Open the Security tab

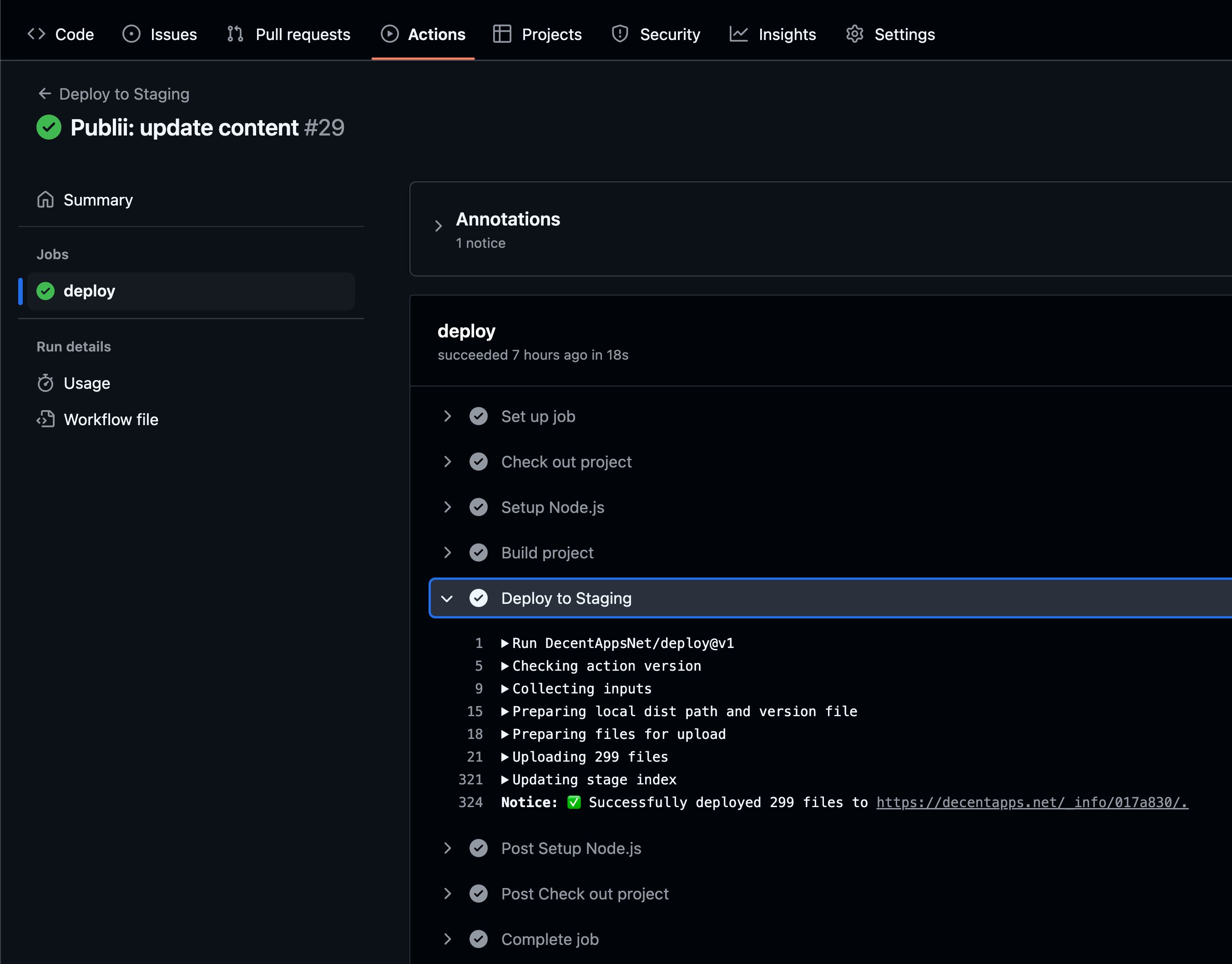pos(656,35)
